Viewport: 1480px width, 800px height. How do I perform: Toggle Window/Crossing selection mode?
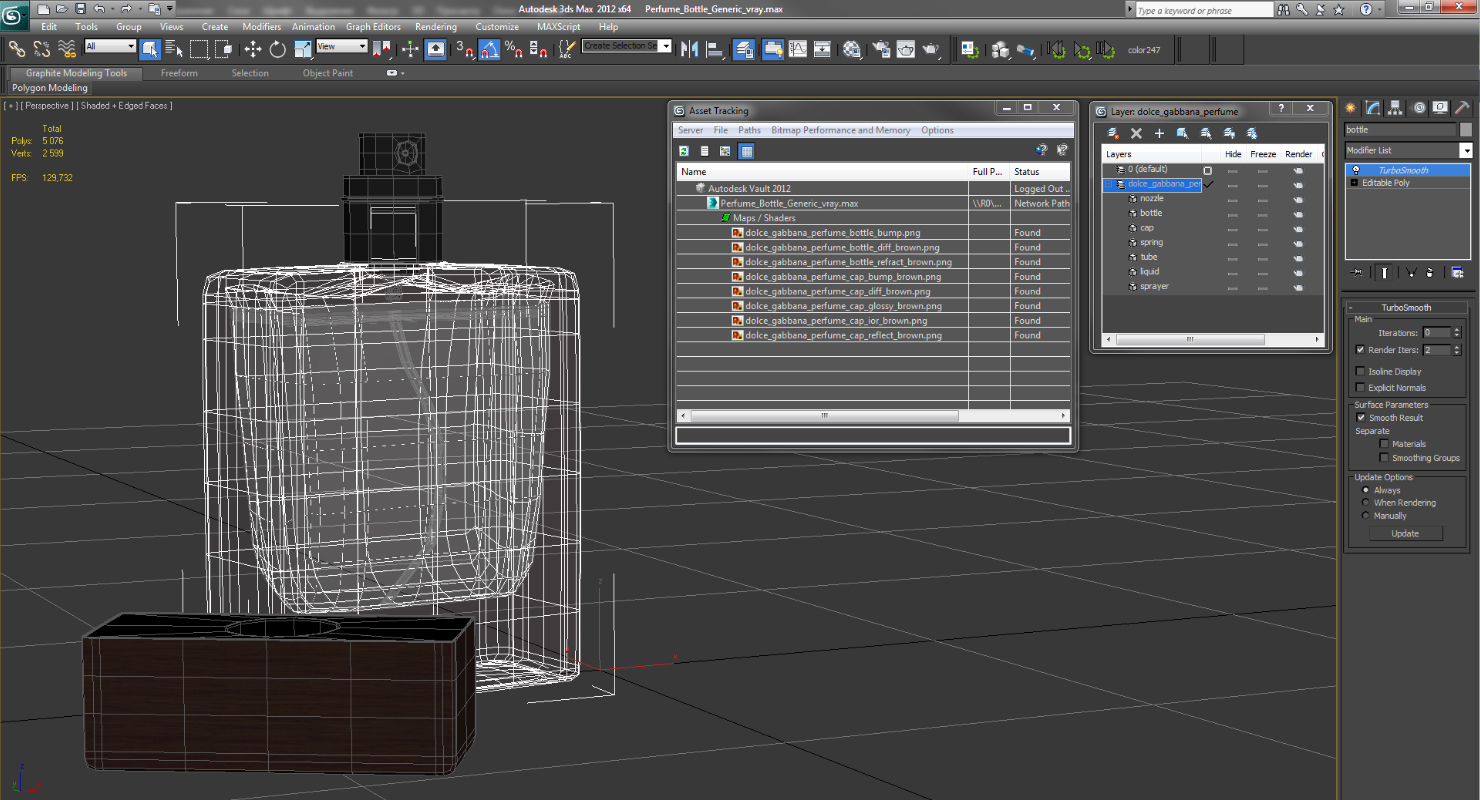tap(224, 48)
